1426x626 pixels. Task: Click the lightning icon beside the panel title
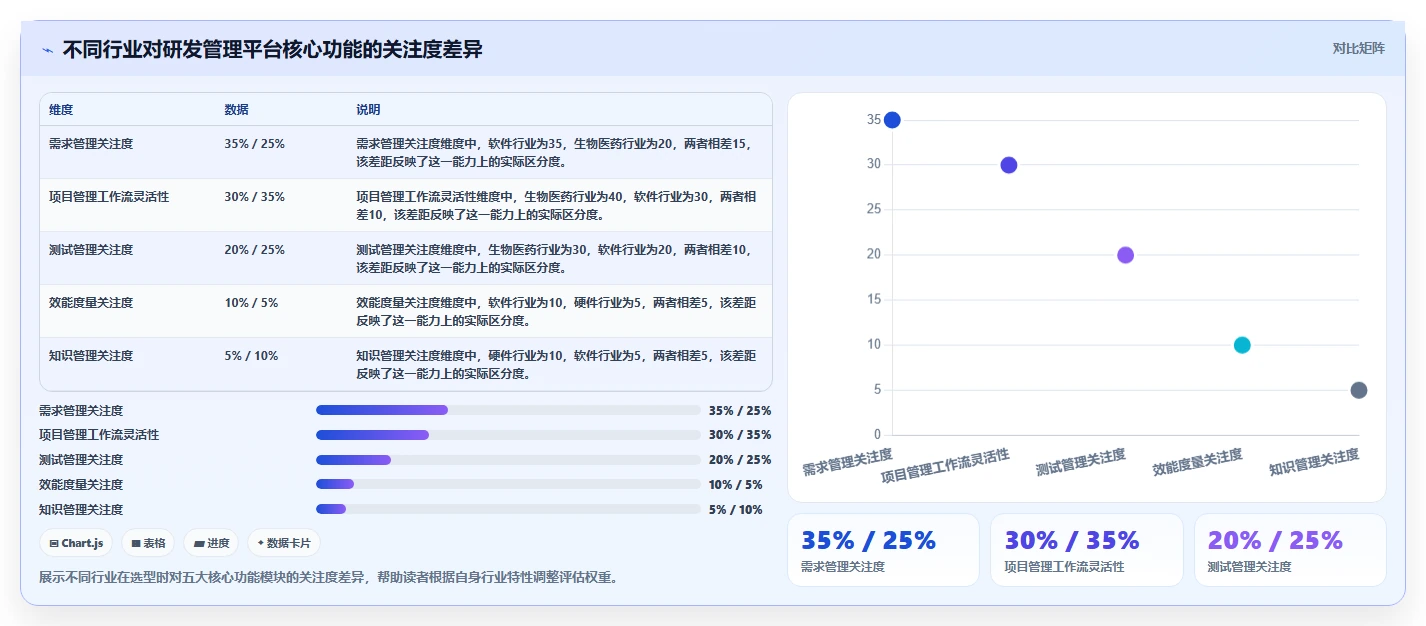[x=47, y=50]
